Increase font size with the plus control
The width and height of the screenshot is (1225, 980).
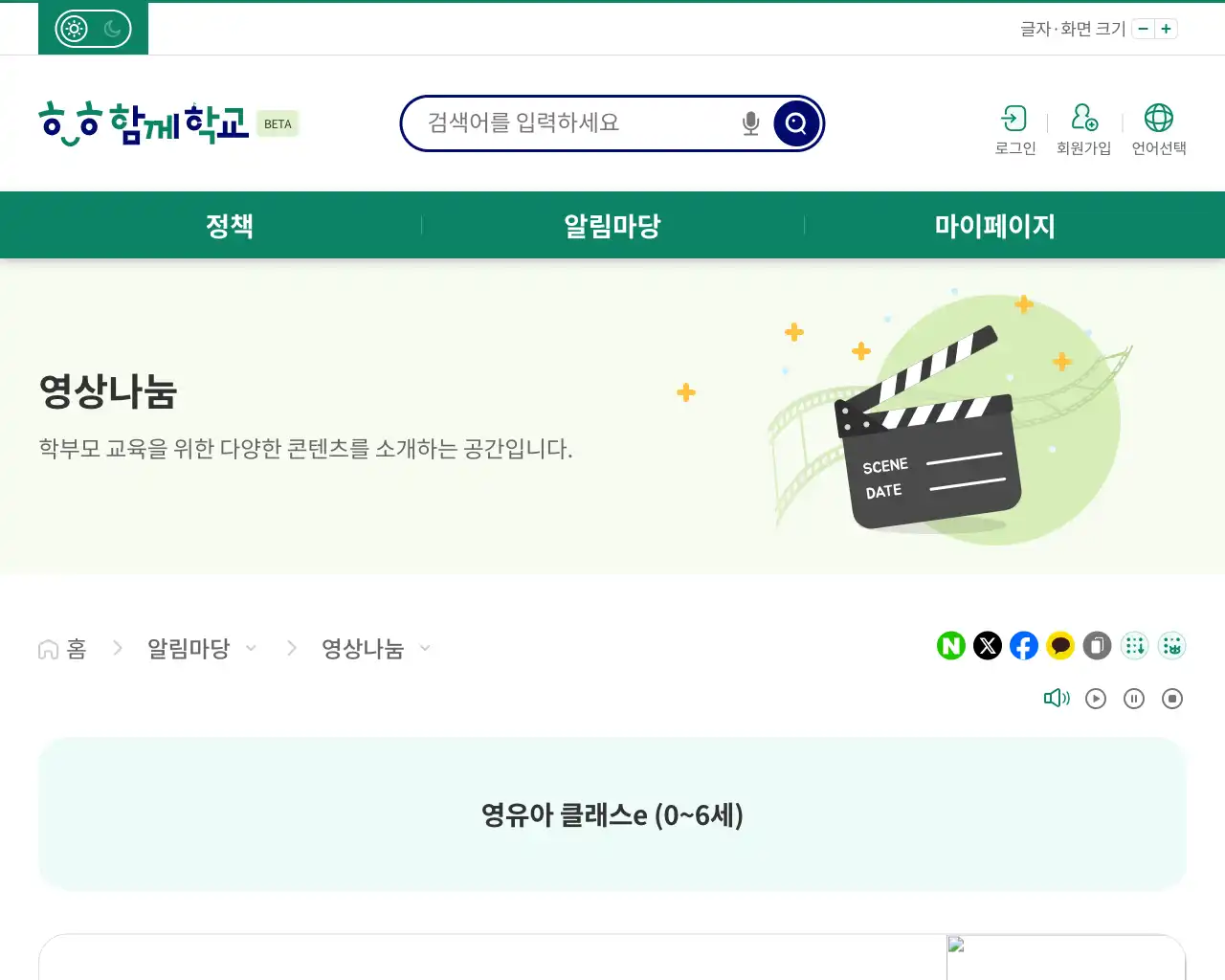pyautogui.click(x=1166, y=29)
